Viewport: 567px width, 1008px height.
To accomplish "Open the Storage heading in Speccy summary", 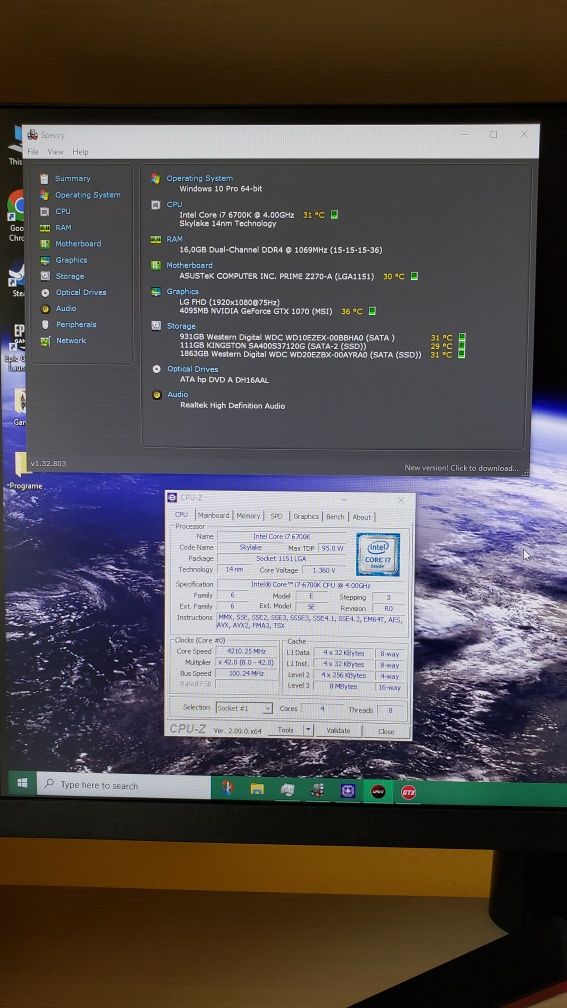I will tap(181, 326).
